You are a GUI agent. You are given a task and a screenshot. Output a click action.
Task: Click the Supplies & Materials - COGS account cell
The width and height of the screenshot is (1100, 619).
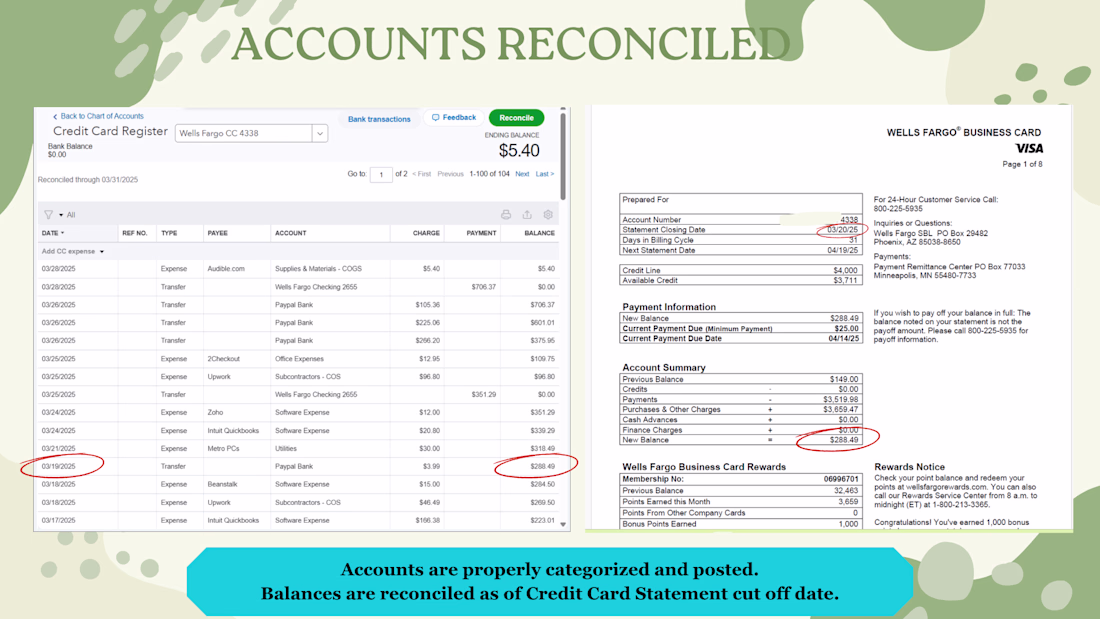(318, 269)
